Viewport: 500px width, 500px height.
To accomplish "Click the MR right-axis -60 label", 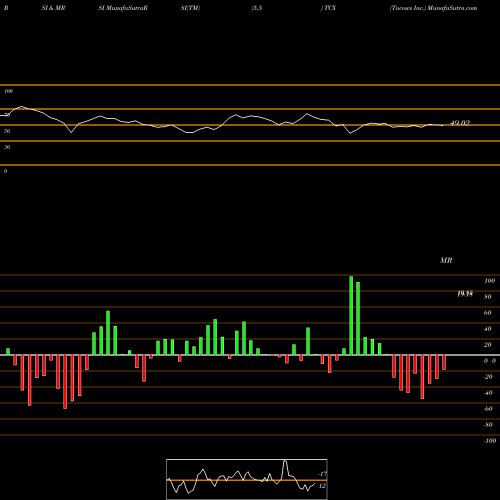I will (488, 409).
